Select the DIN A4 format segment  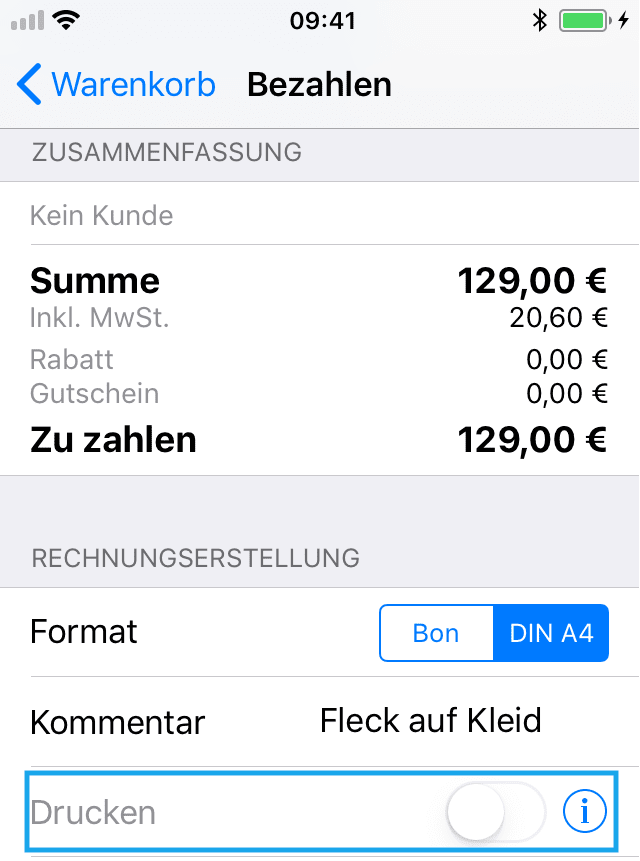click(551, 633)
